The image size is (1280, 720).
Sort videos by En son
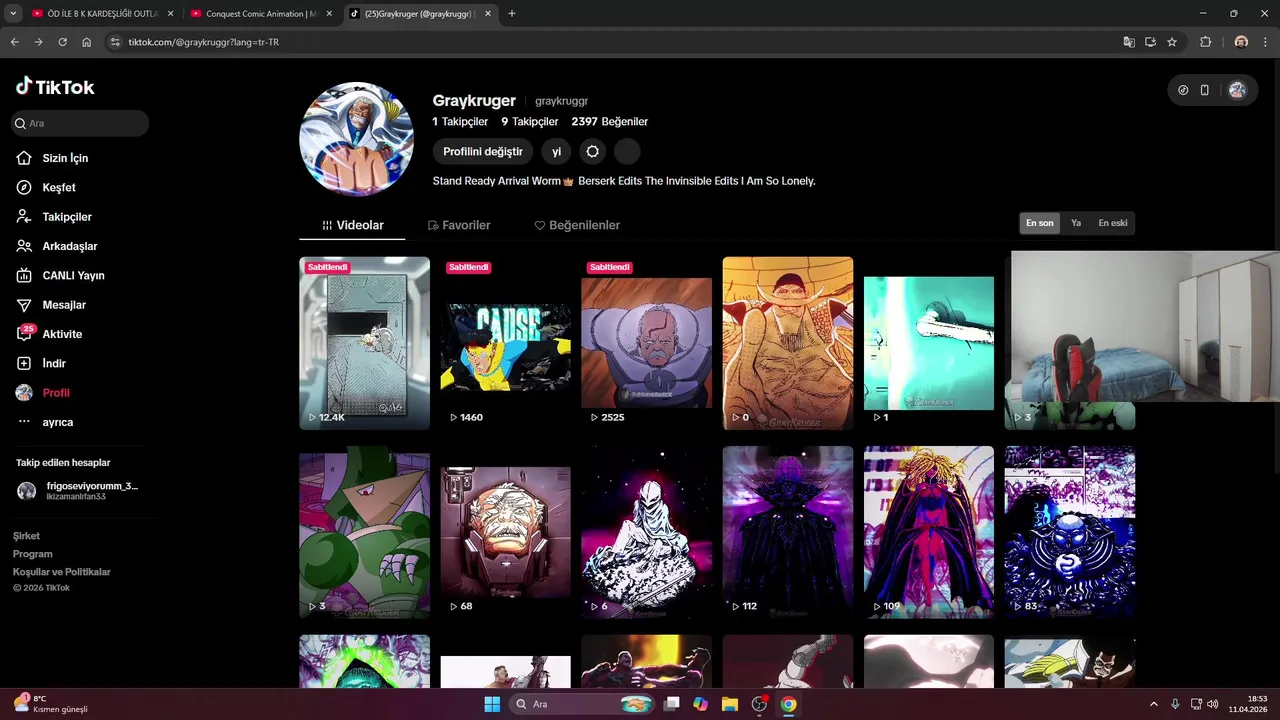[1040, 223]
